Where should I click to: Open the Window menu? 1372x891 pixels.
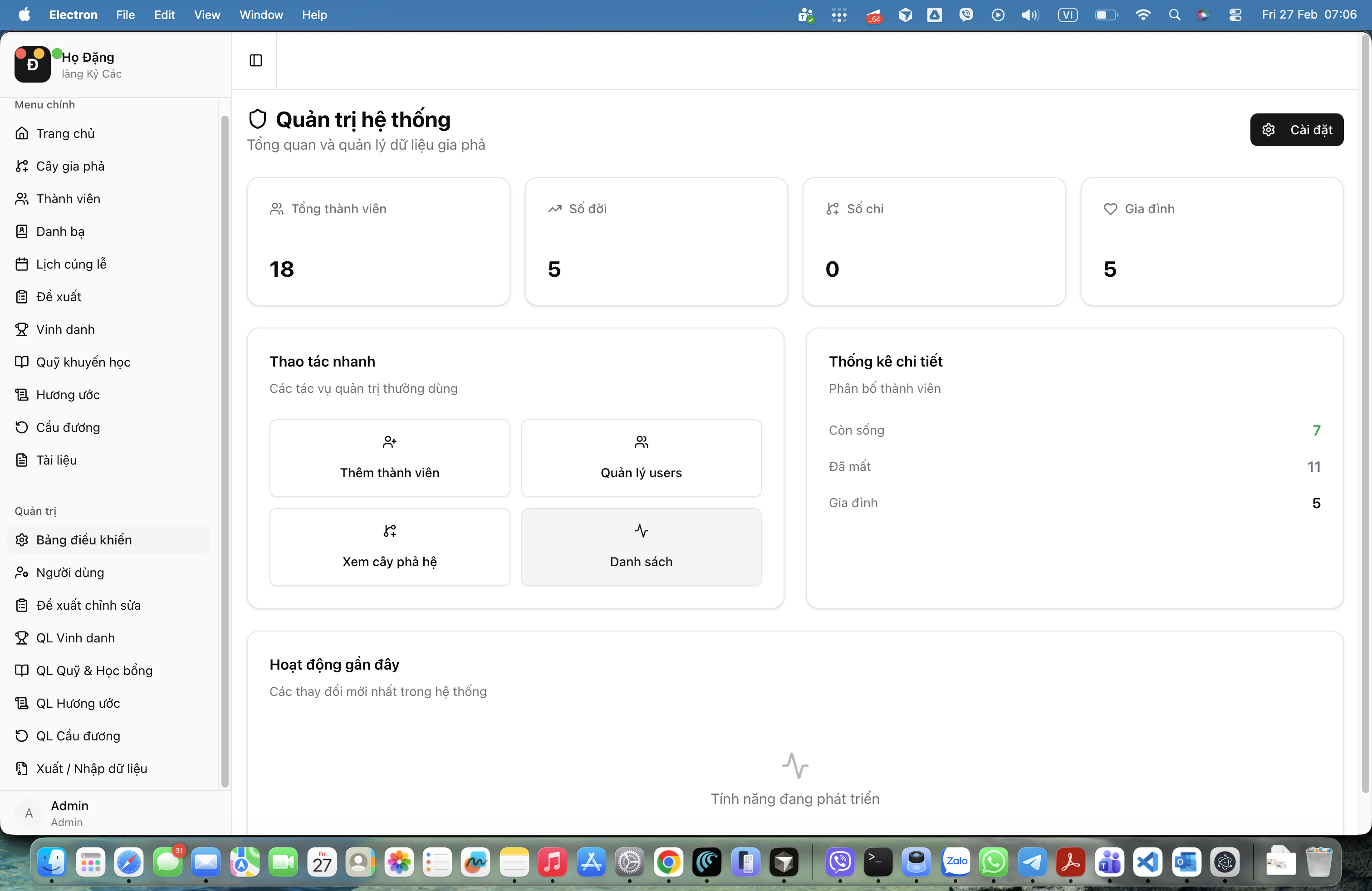(261, 15)
